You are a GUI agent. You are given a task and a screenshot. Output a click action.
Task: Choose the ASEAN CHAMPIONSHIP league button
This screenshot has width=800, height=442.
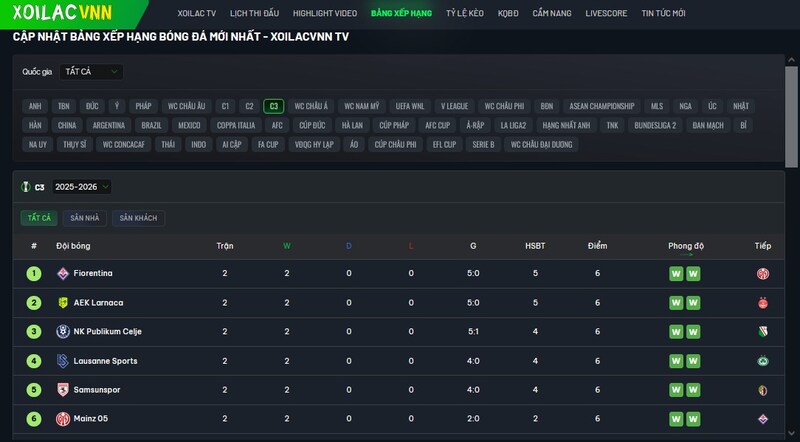(601, 106)
